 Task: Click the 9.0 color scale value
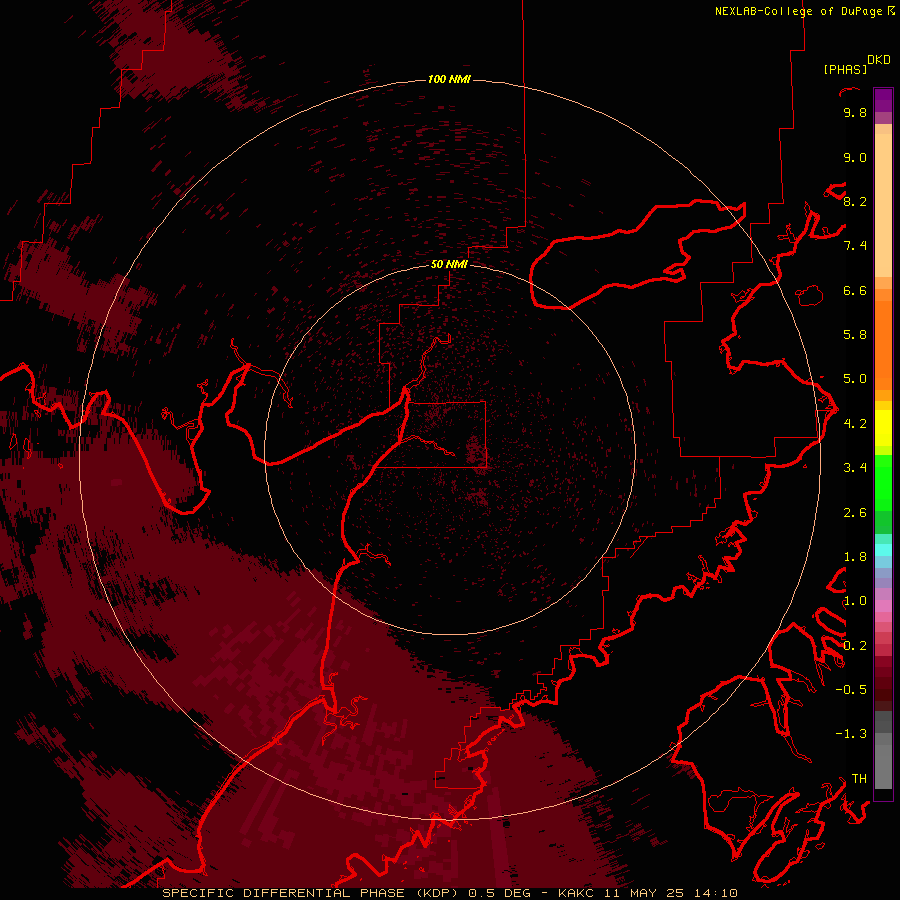coord(855,158)
